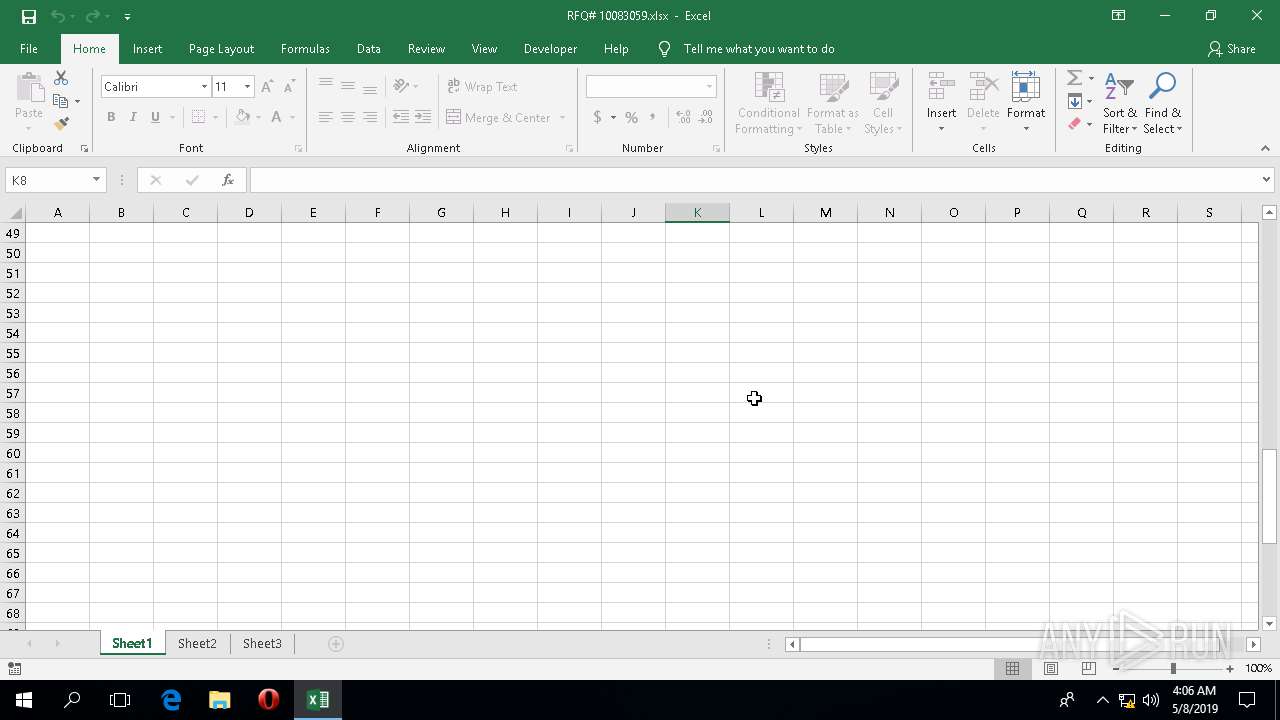The width and height of the screenshot is (1280, 720).
Task: Open Cell Styles gallery
Action: 883,103
